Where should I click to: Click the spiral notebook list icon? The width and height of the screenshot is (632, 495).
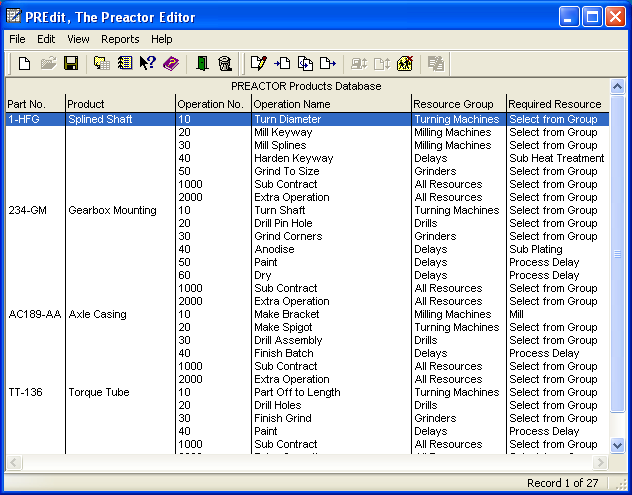(125, 63)
